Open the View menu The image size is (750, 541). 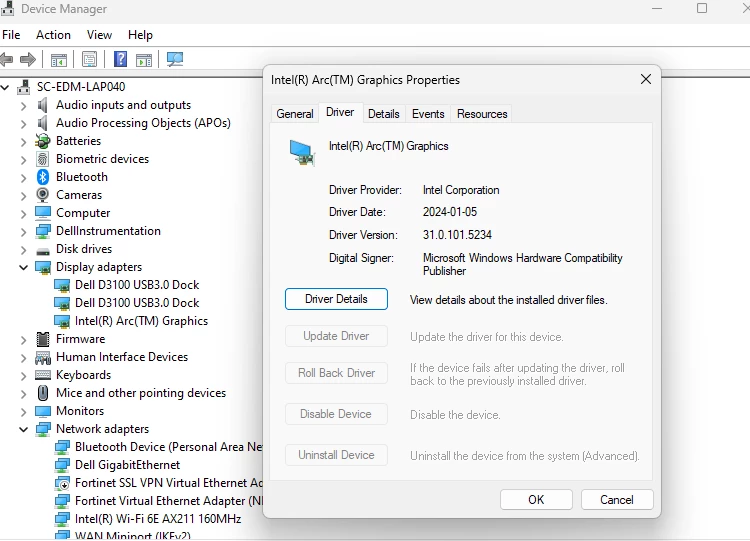tap(99, 35)
